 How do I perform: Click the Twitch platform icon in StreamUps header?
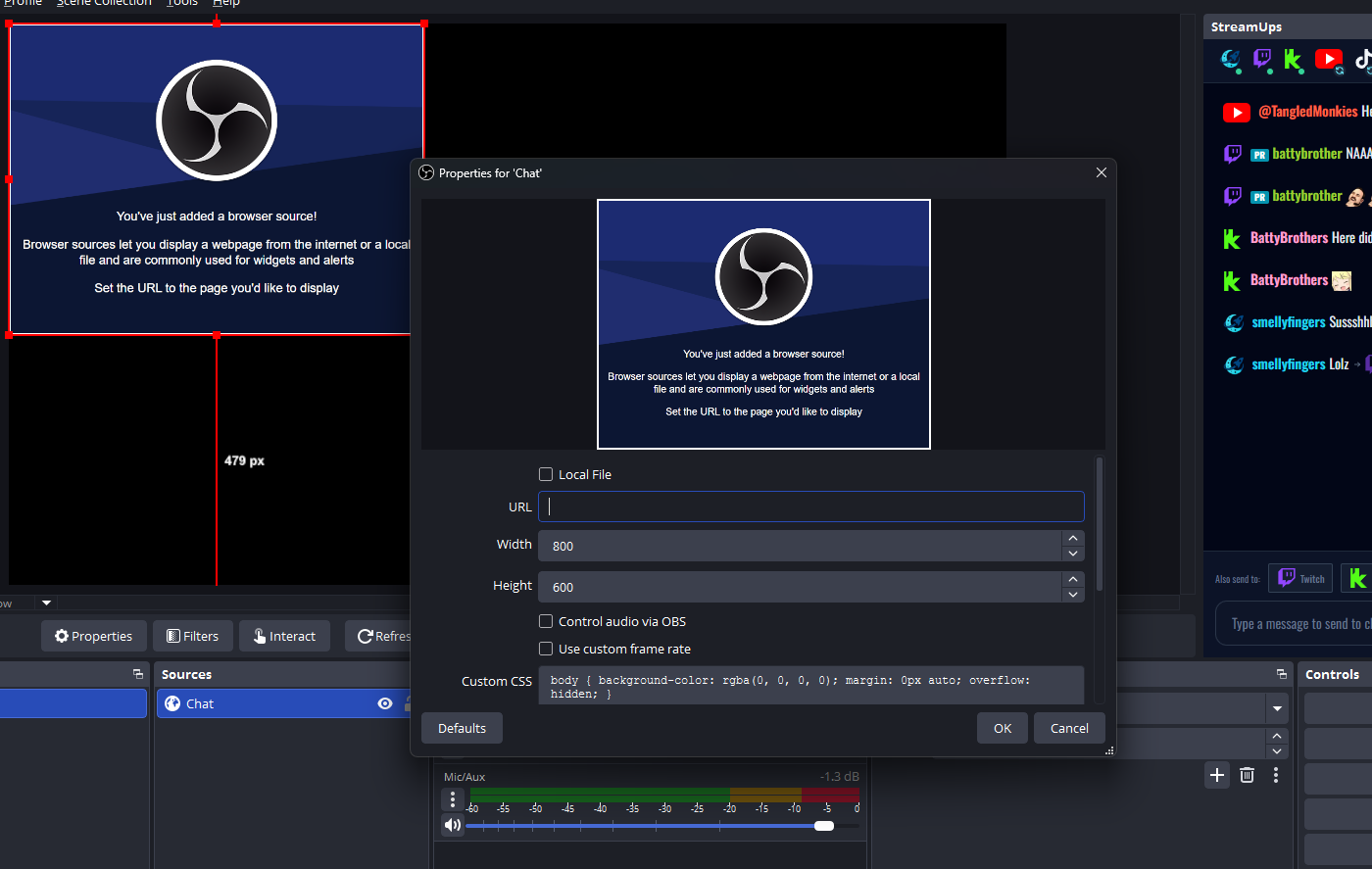1262,60
